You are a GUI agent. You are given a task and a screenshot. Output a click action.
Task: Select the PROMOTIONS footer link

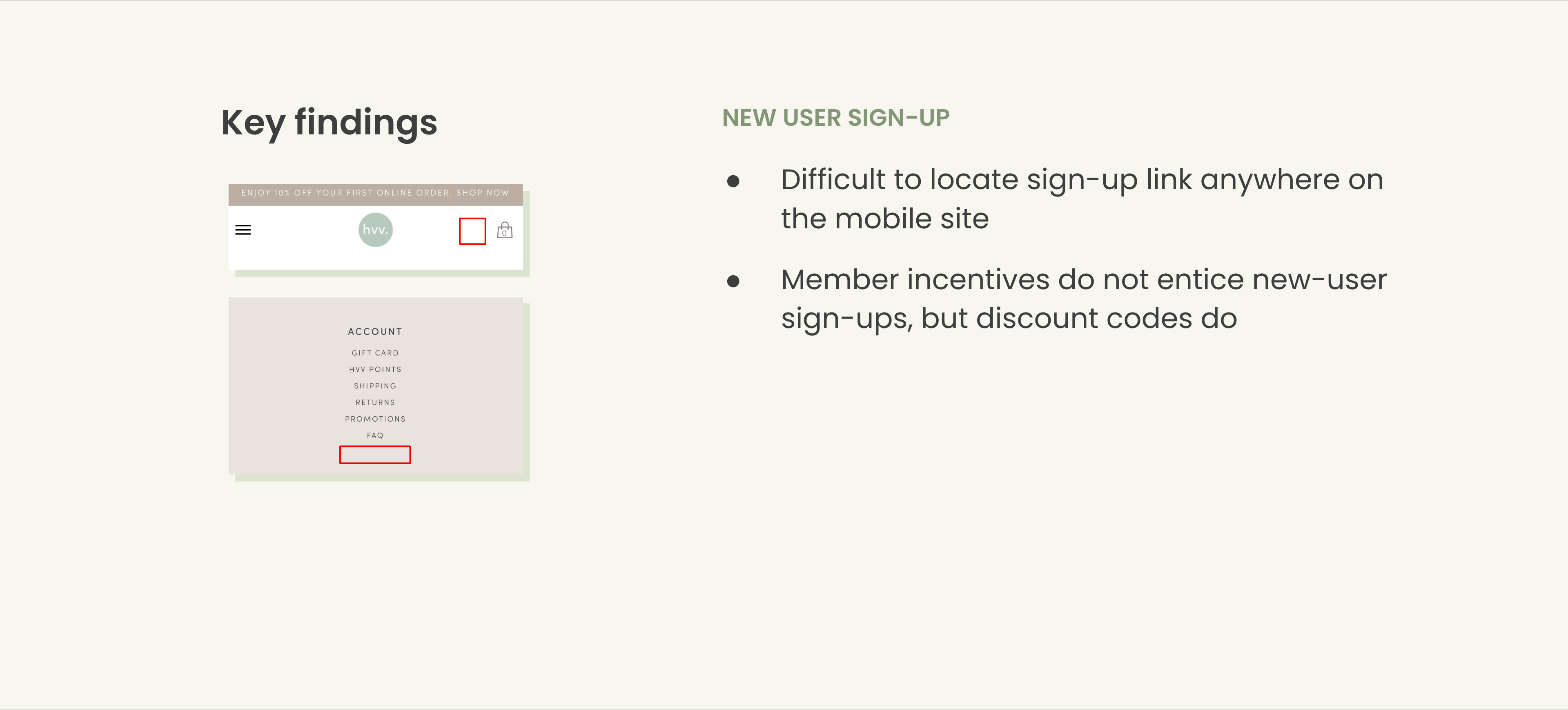pos(375,419)
